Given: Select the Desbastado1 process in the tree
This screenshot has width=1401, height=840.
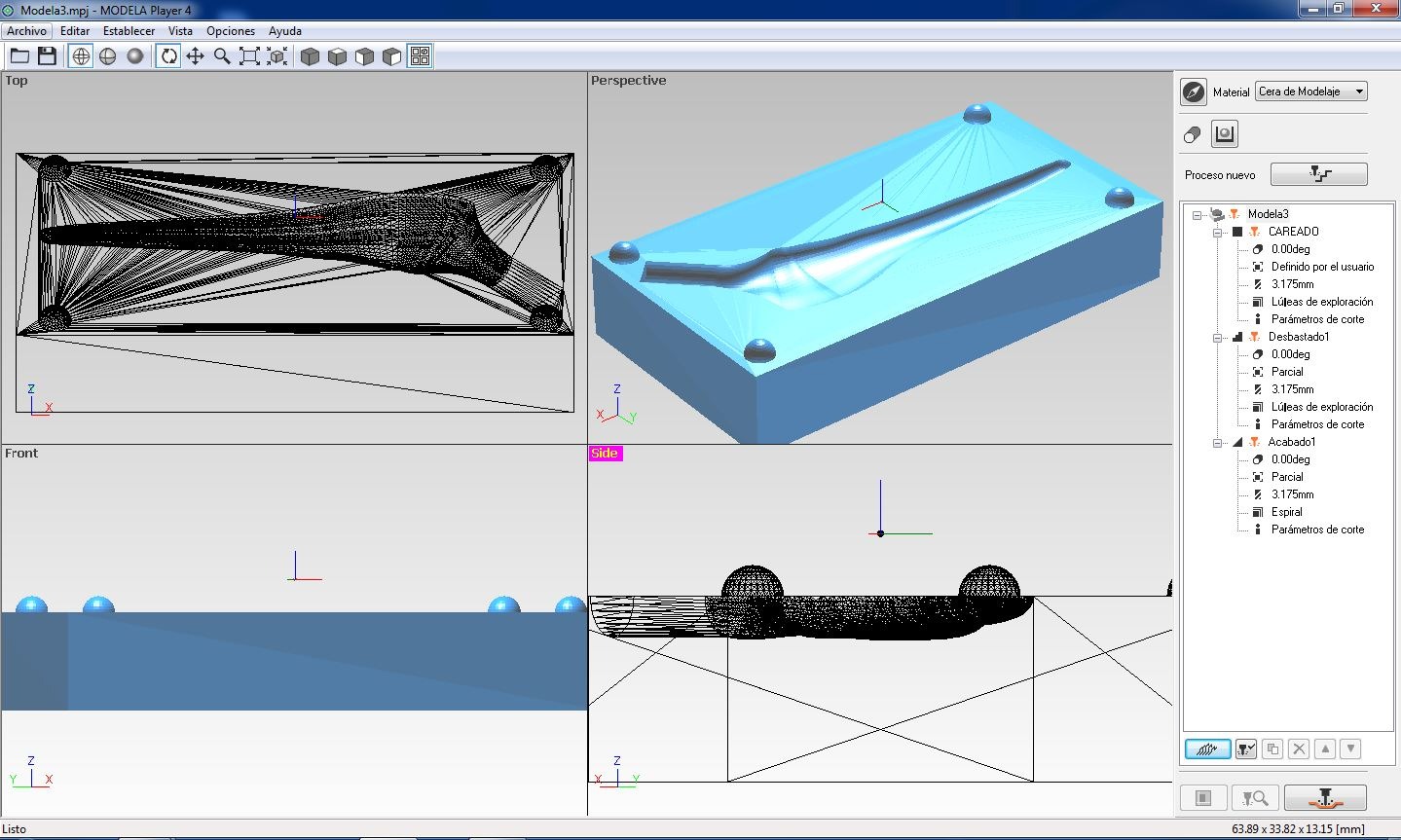Looking at the screenshot, I should point(1298,337).
